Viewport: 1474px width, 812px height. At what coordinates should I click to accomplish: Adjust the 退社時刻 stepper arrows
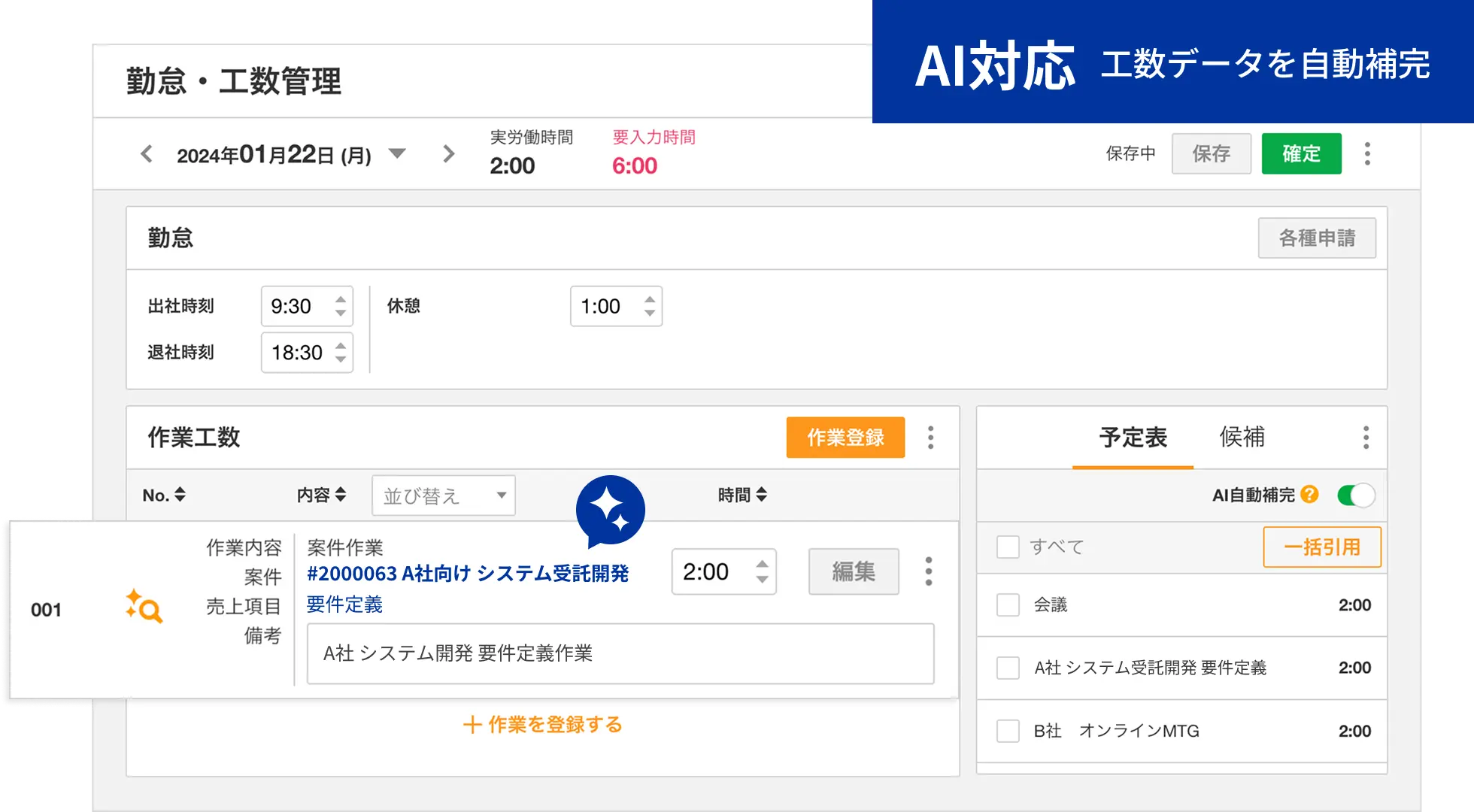(x=341, y=353)
